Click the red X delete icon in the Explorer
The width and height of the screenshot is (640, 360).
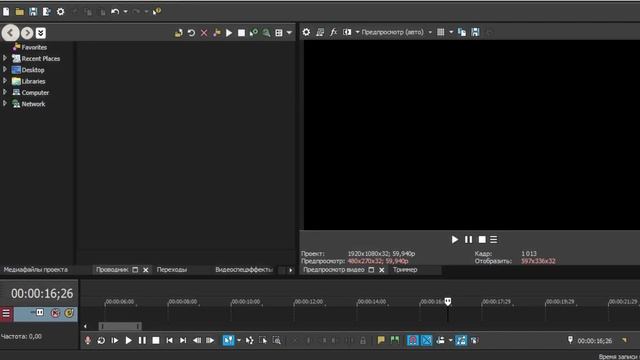204,33
